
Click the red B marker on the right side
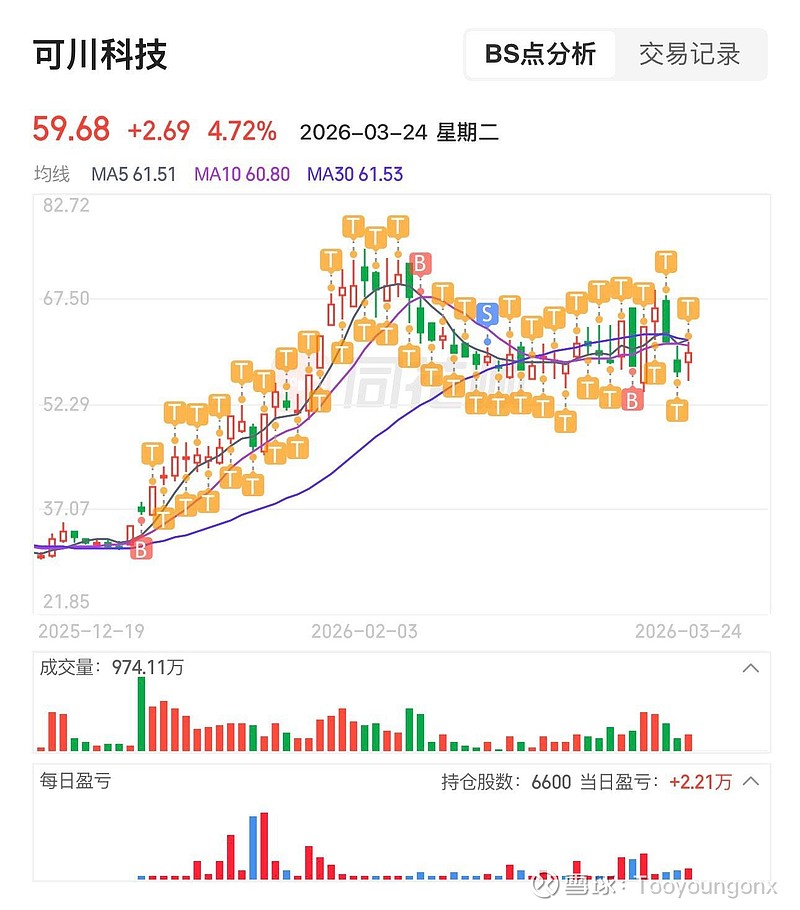coord(631,399)
